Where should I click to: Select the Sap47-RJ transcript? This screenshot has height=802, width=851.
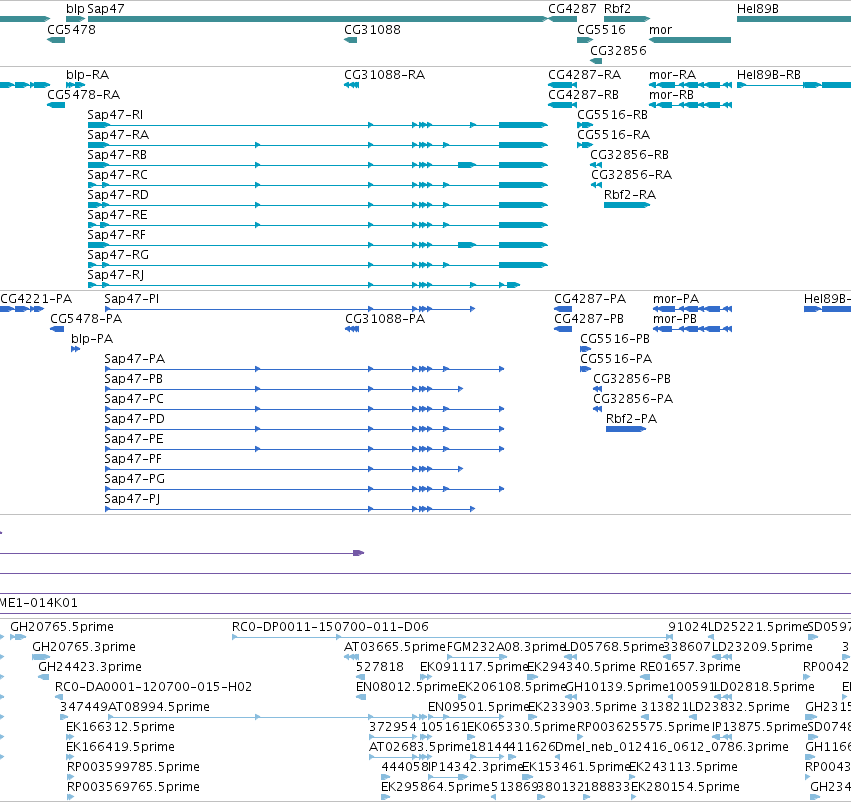click(304, 285)
